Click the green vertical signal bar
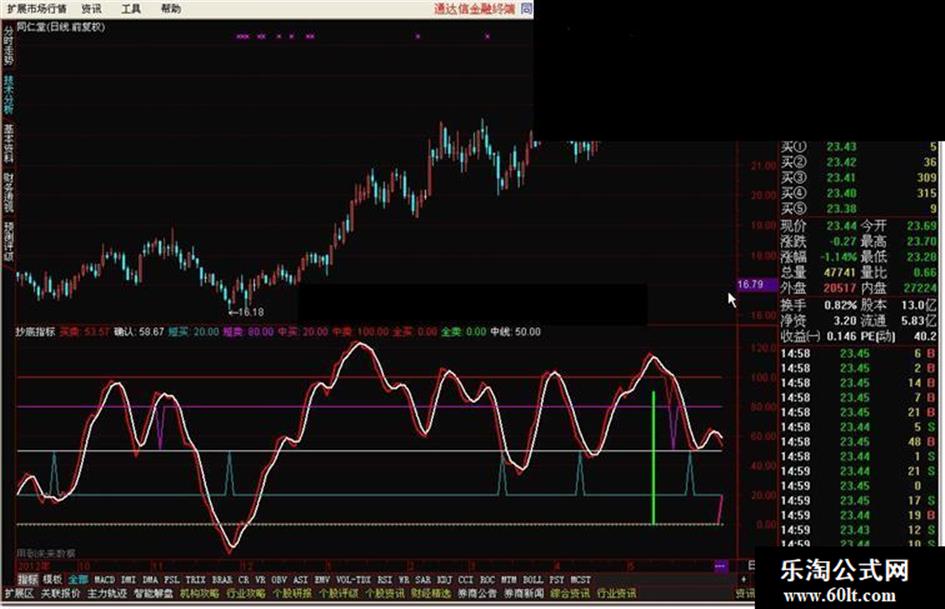Image resolution: width=945 pixels, height=609 pixels. [x=654, y=458]
